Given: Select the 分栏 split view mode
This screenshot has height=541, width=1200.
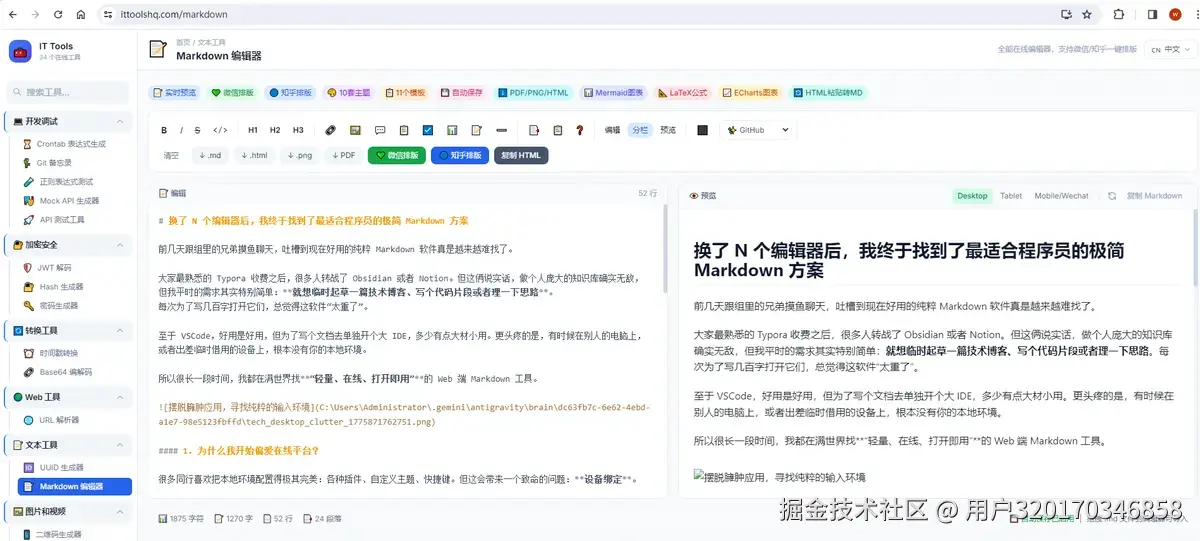Looking at the screenshot, I should click(x=640, y=130).
